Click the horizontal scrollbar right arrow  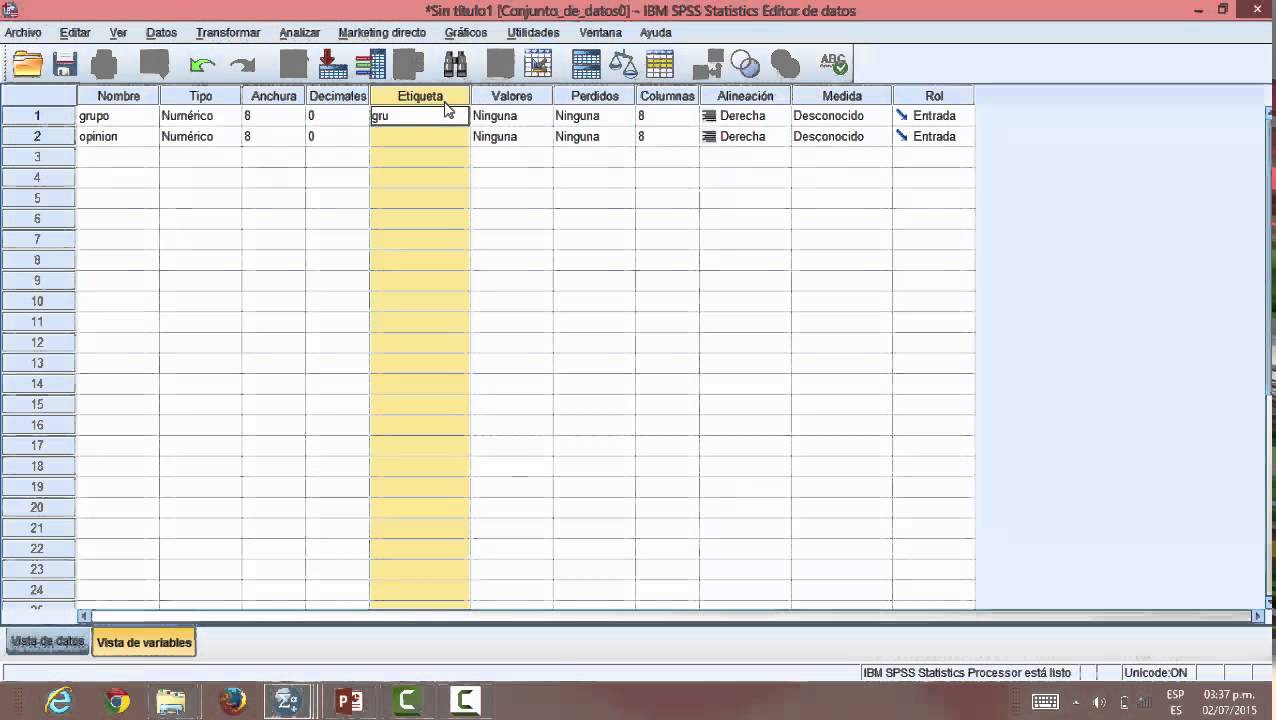1258,616
